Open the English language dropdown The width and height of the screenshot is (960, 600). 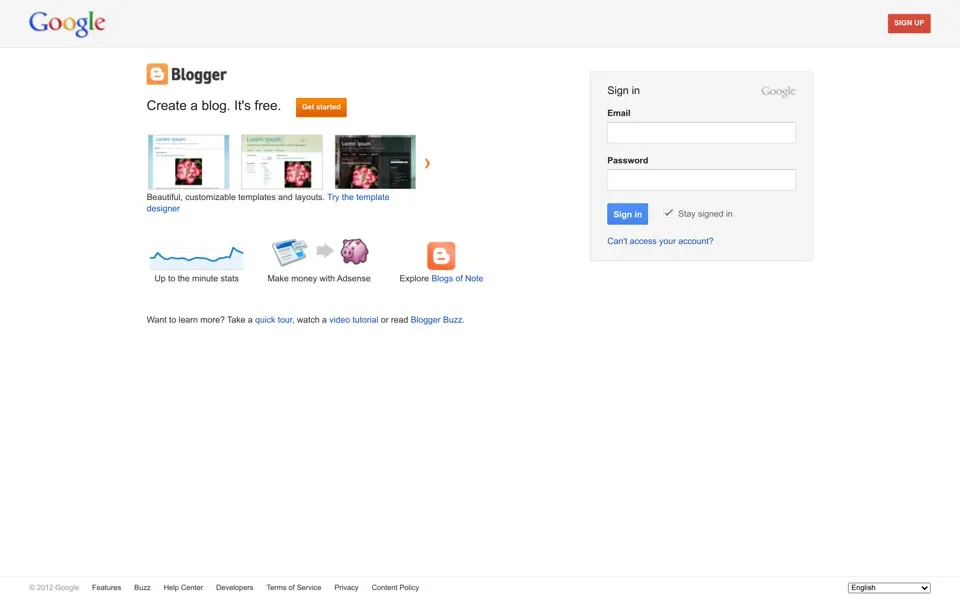click(889, 588)
